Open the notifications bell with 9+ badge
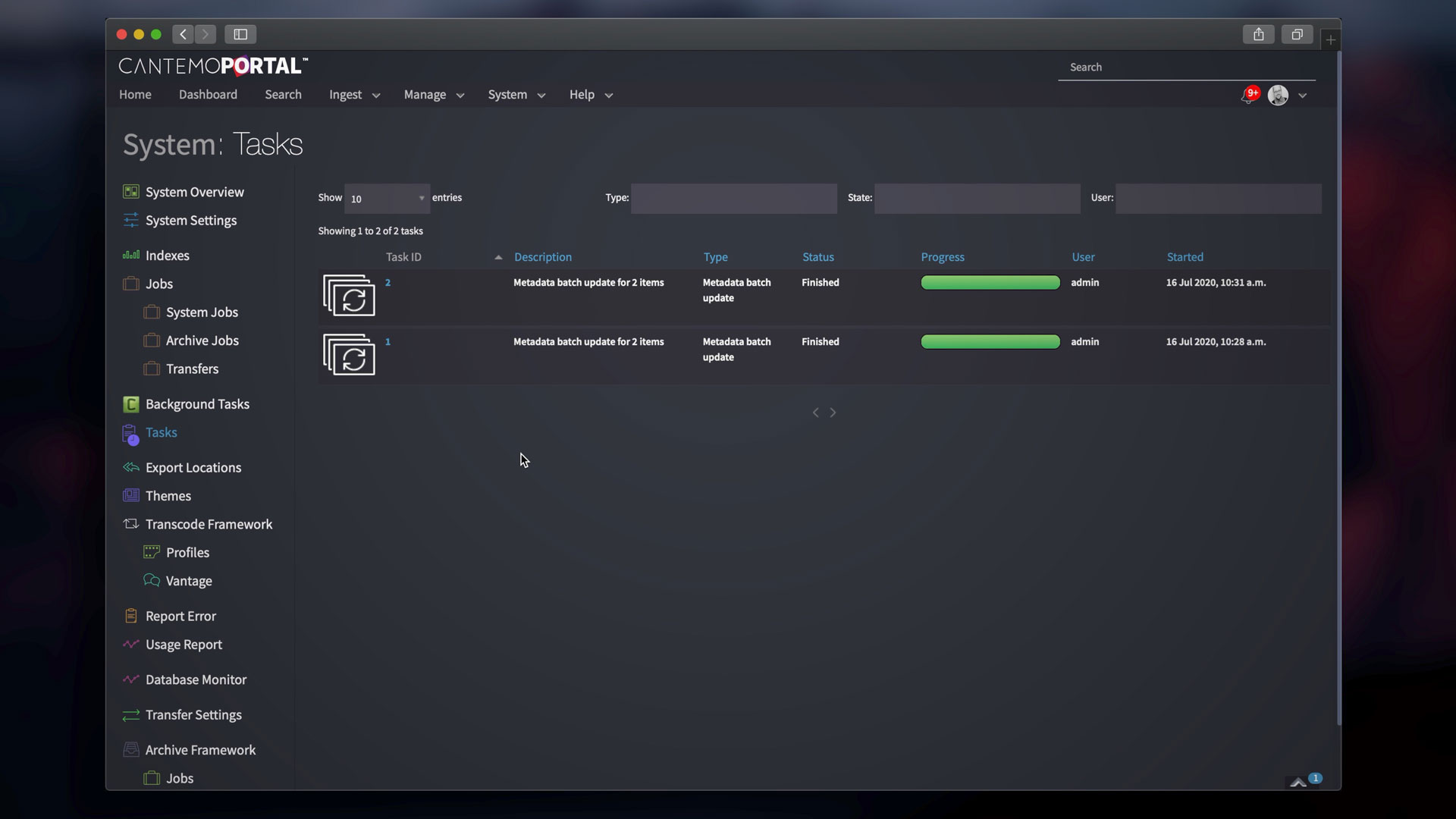Image resolution: width=1456 pixels, height=819 pixels. [x=1248, y=96]
